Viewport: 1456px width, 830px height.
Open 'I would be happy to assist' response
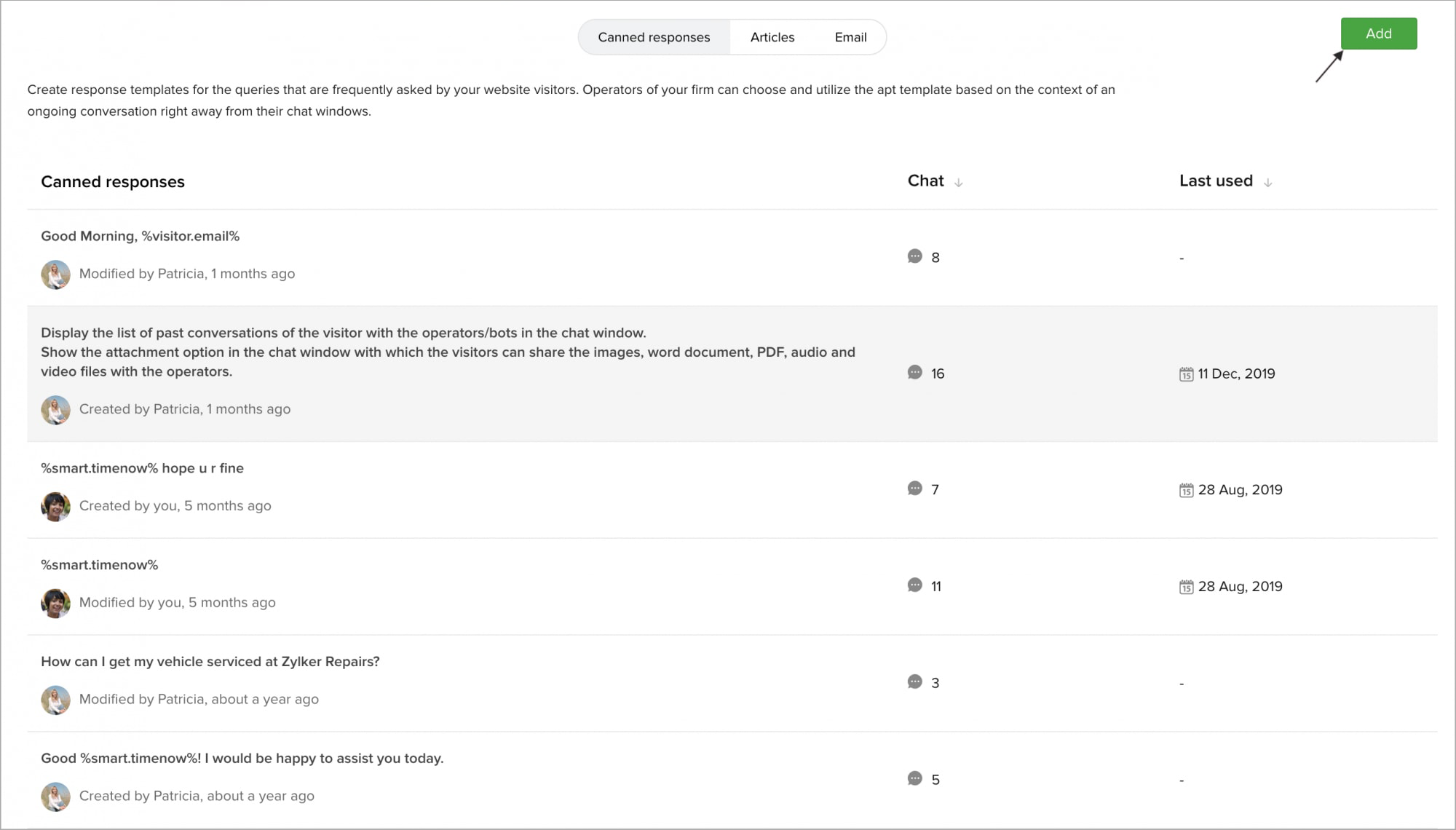[x=242, y=758]
